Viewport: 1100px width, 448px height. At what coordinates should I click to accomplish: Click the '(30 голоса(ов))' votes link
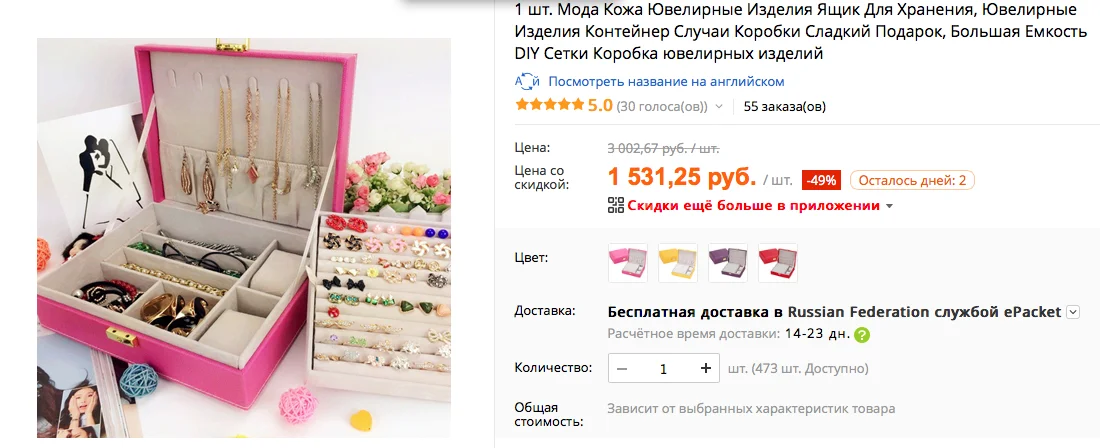click(662, 107)
